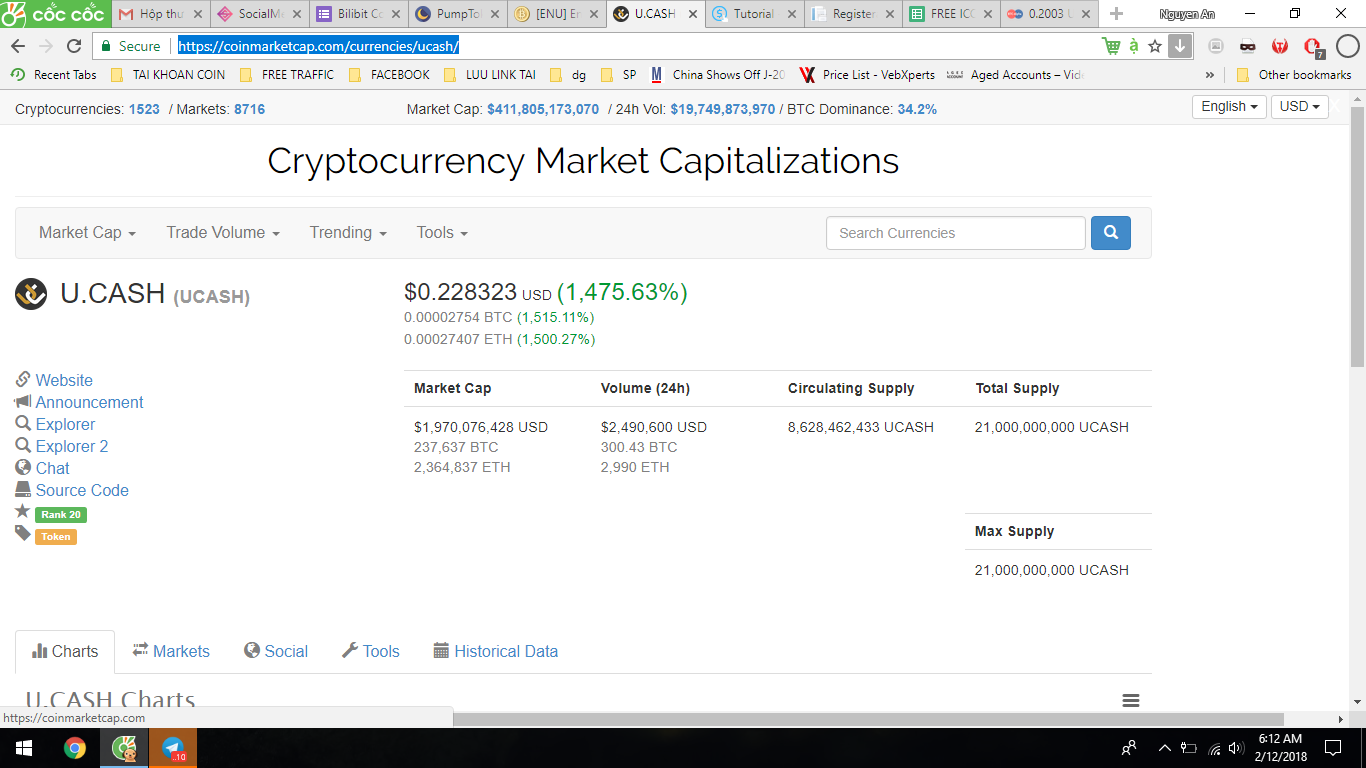Open the Social tab
1366x768 pixels.
276,652
